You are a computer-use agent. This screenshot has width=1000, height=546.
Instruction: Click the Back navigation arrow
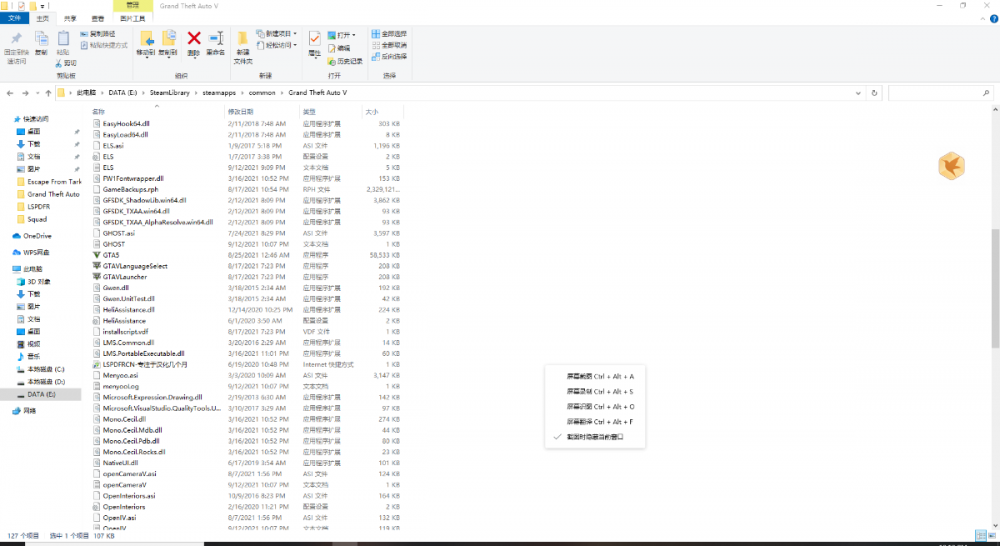(x=10, y=93)
